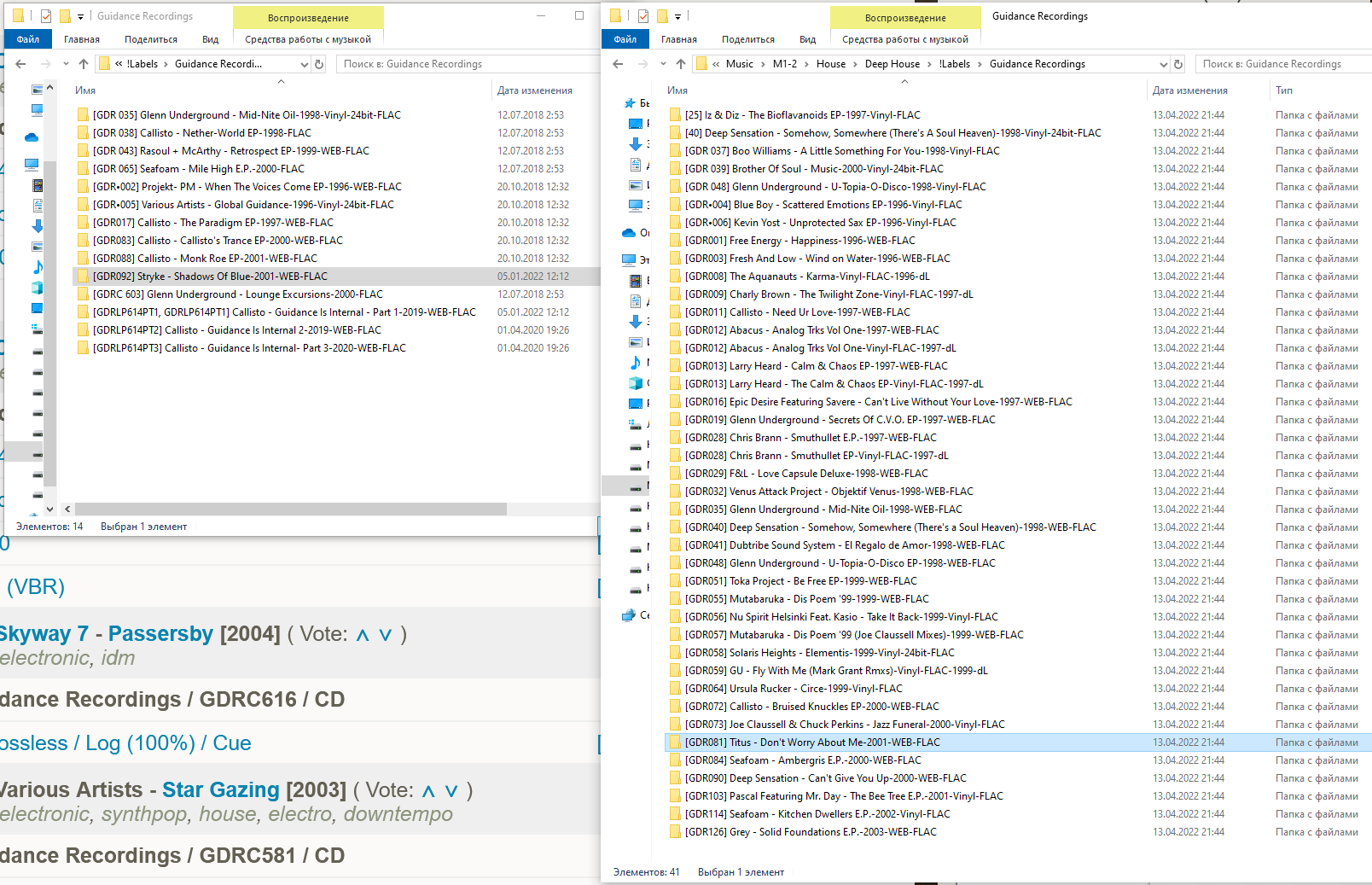Open OneDrive cloud icon in the right navigation pane
Screen dimensions: 1372x885
click(x=629, y=233)
